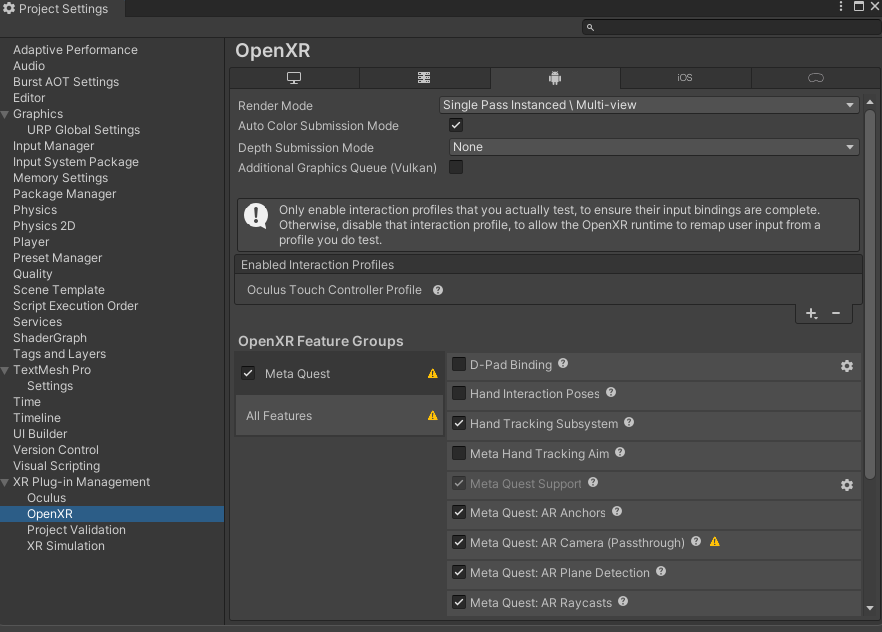This screenshot has width=882, height=632.
Task: Enable Additional Graphics Queue (Vulkan)
Action: pyautogui.click(x=456, y=168)
